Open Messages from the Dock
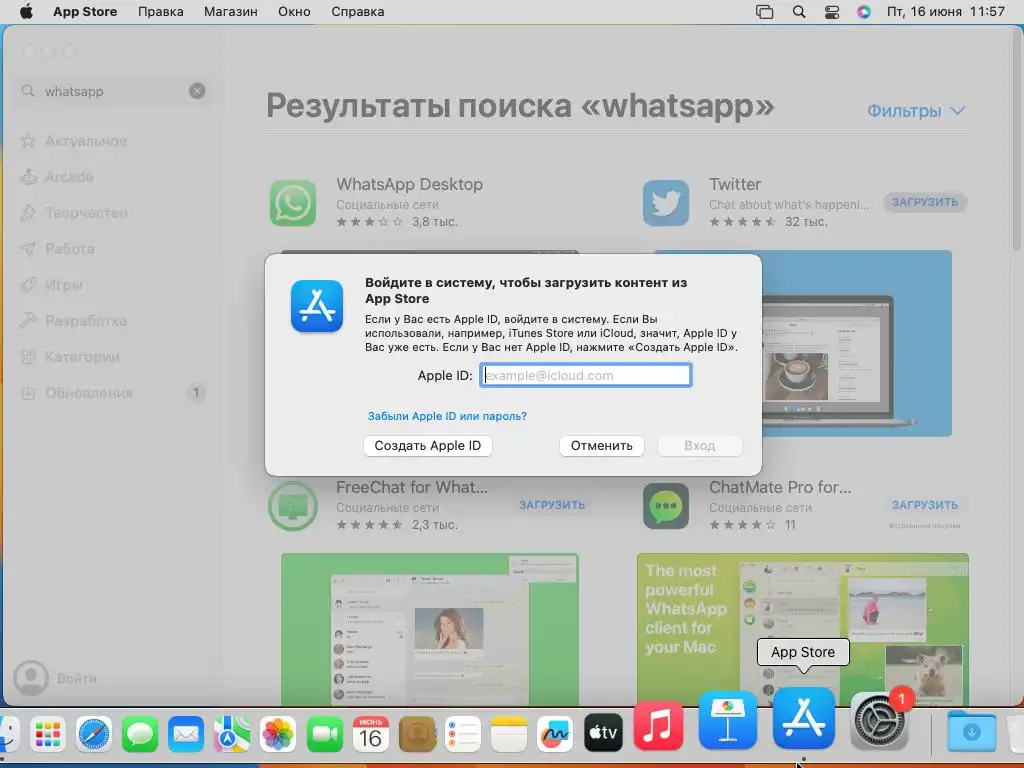The height and width of the screenshot is (768, 1024). click(x=140, y=733)
